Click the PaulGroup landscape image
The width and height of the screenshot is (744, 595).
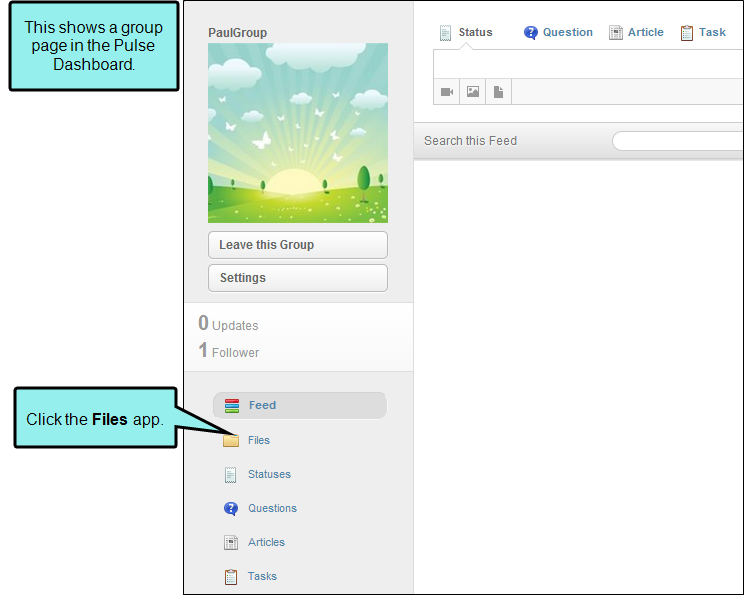tap(298, 133)
